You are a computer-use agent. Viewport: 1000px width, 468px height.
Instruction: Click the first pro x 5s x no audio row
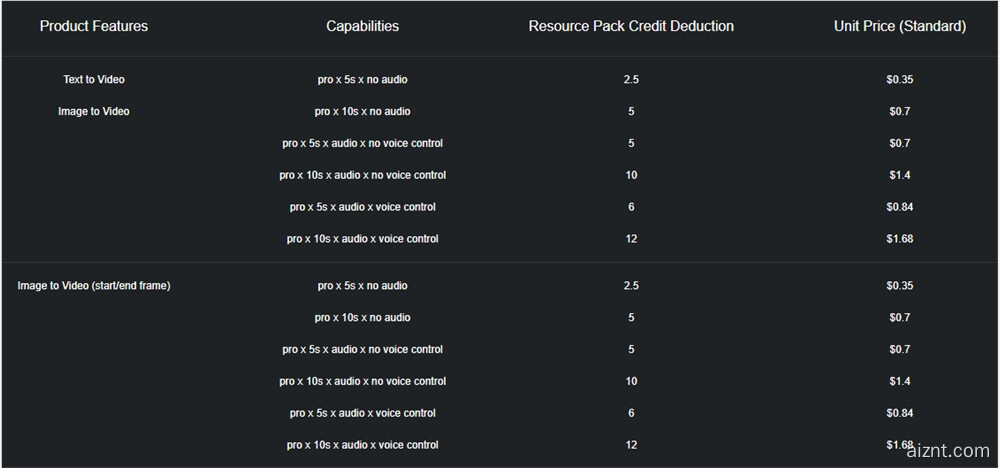point(362,79)
